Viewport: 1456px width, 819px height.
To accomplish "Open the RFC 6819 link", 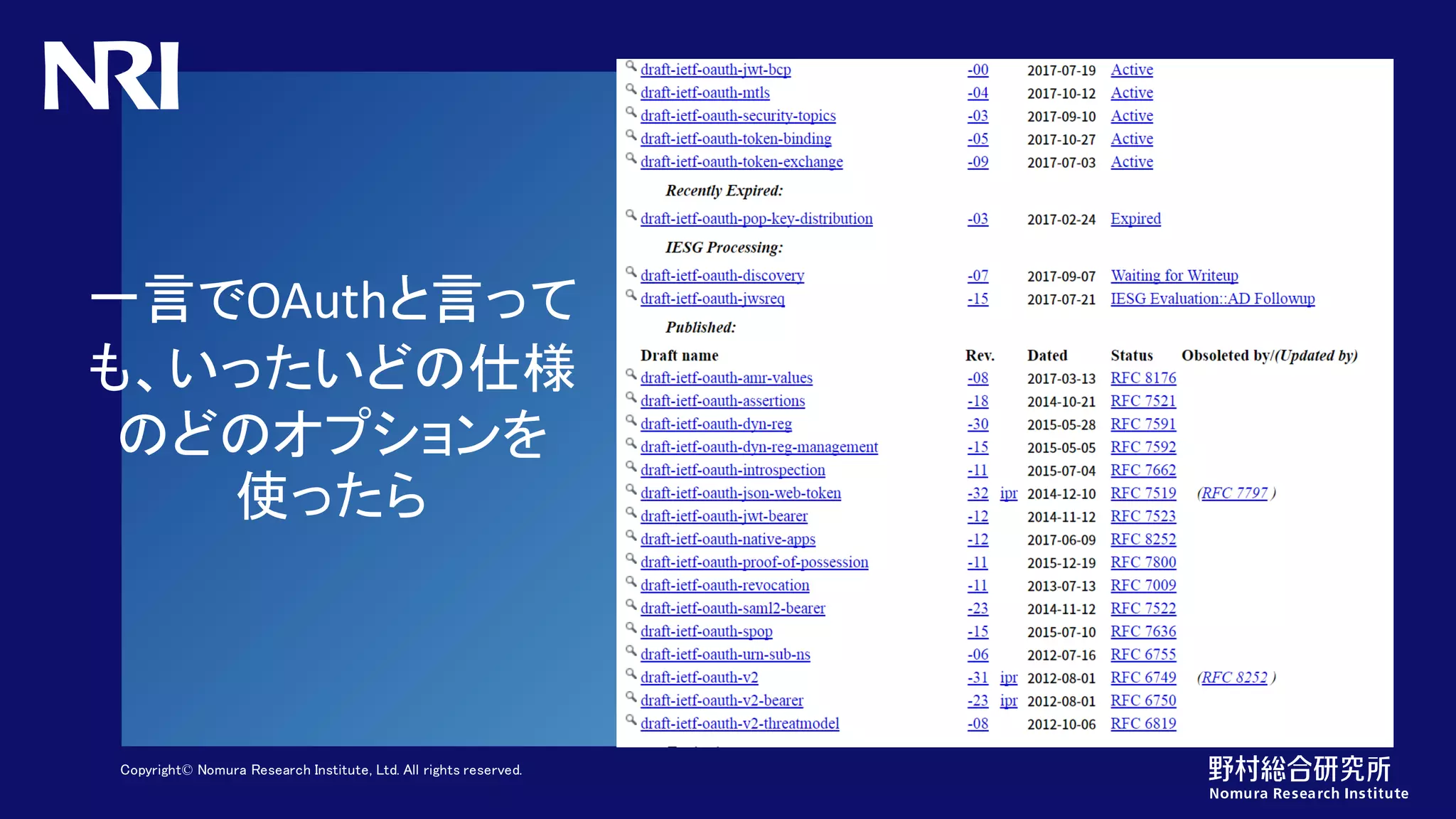I will [x=1143, y=724].
